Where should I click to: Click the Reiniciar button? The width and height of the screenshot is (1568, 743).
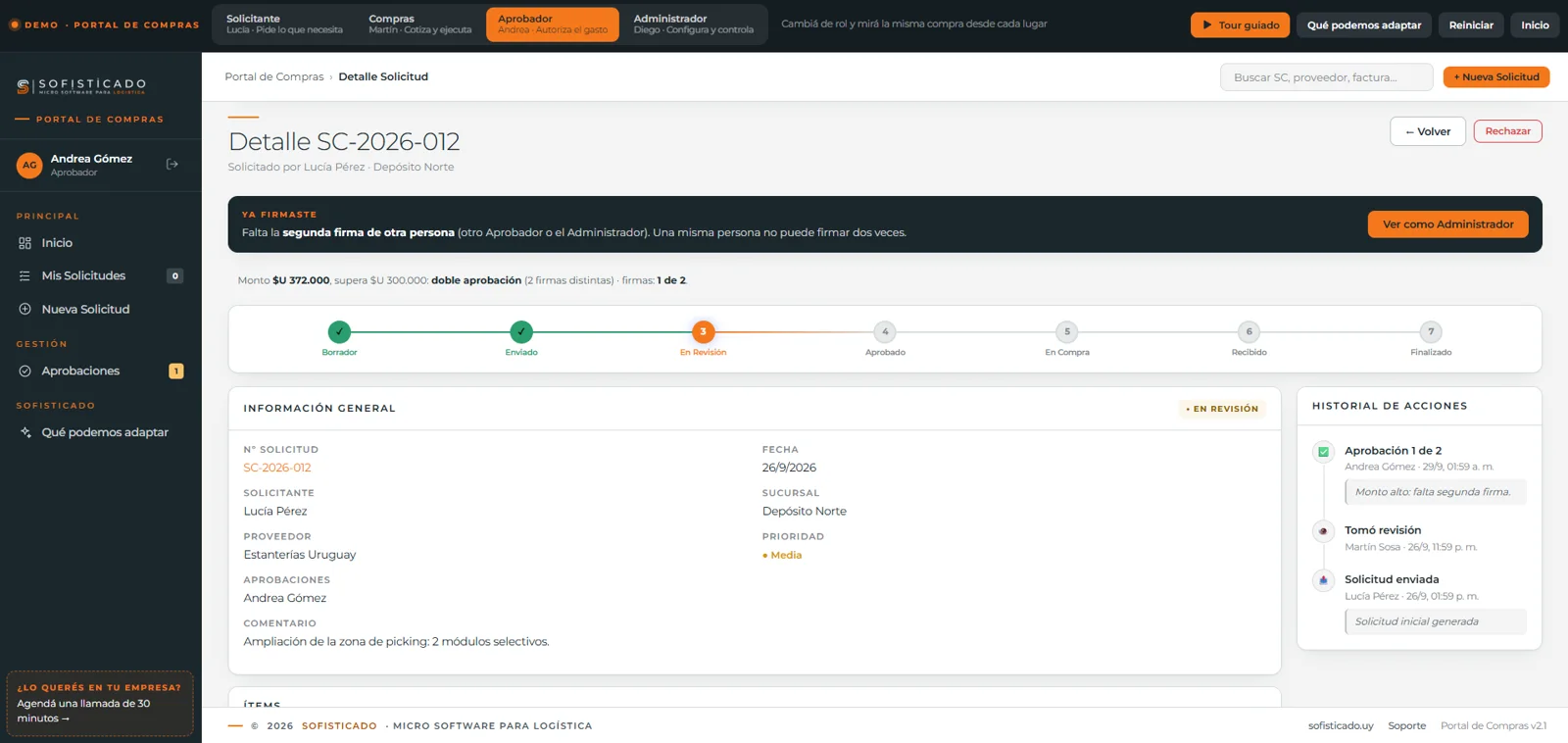(1471, 25)
